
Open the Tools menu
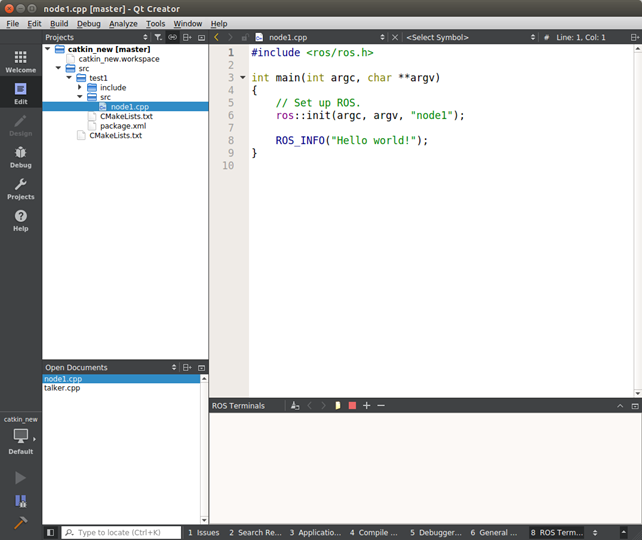coord(156,23)
